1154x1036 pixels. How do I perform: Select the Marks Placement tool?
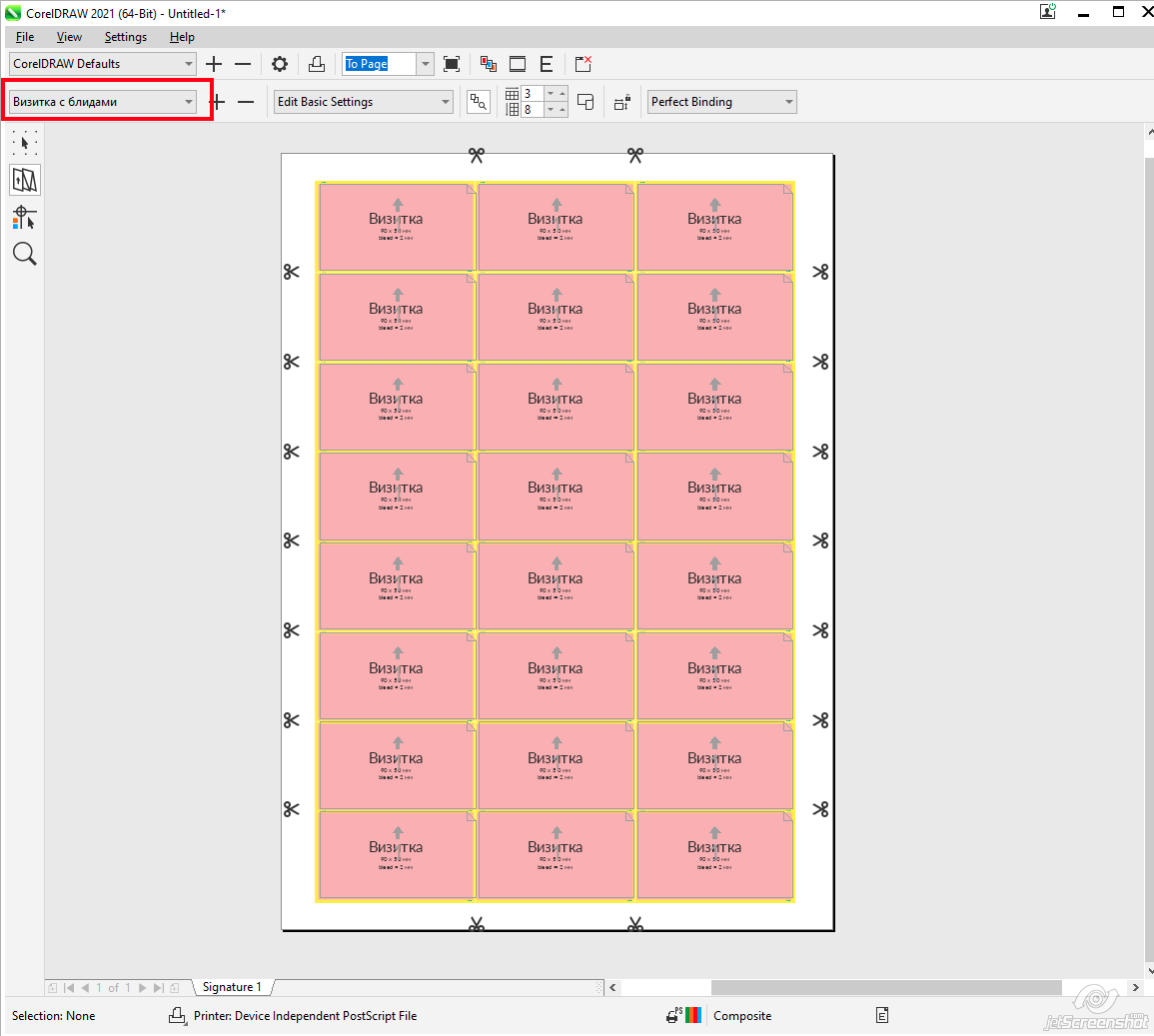[24, 217]
